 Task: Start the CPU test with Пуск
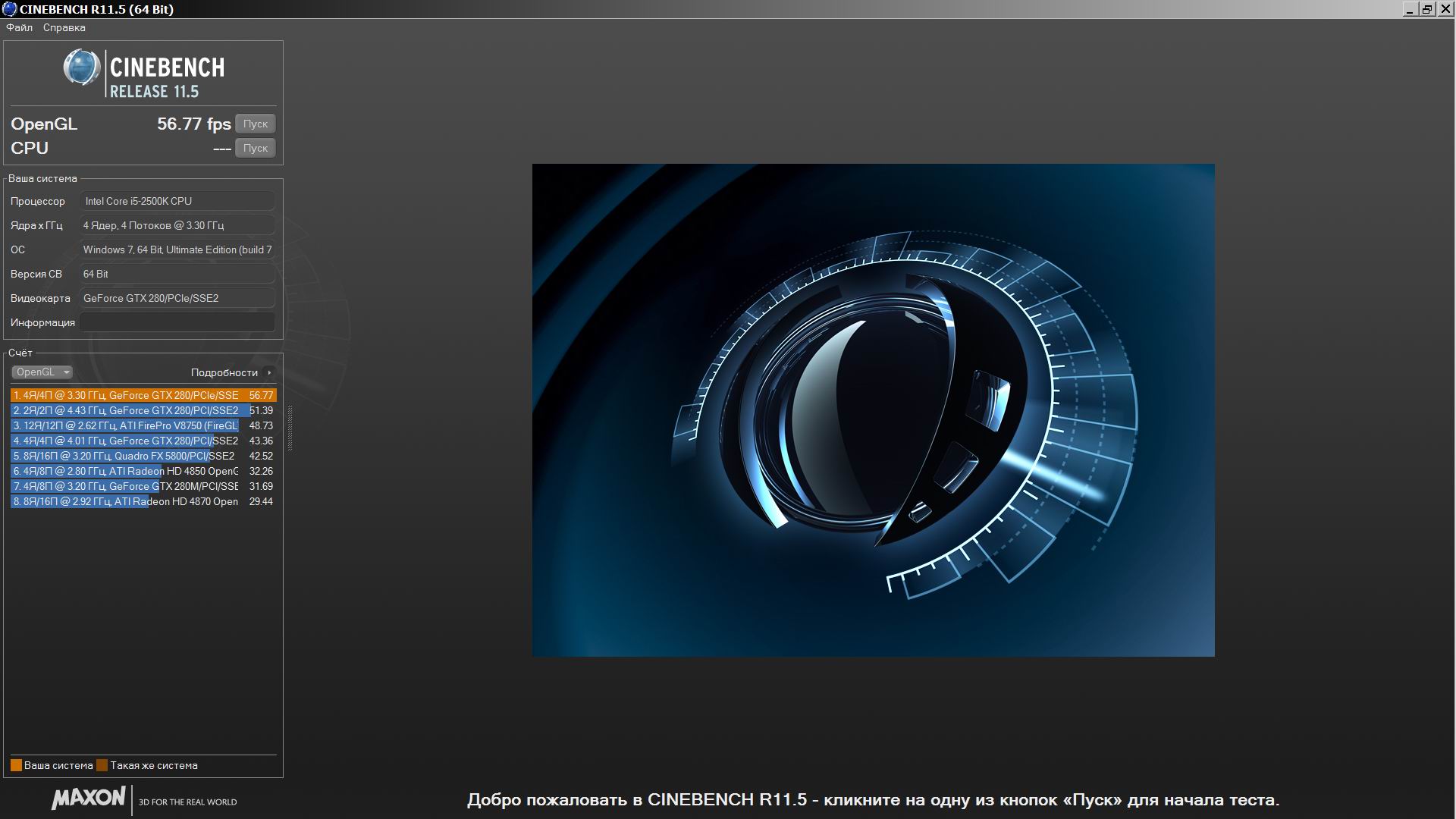255,148
